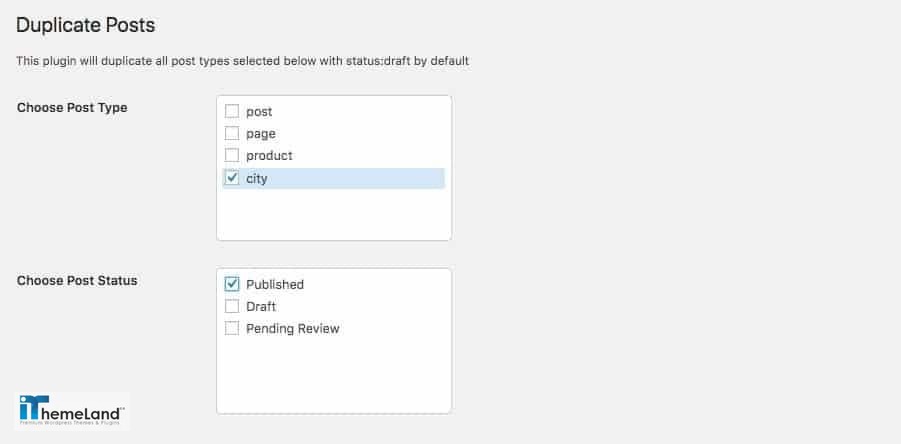Click the highlighted 'city' row label

click(x=257, y=179)
